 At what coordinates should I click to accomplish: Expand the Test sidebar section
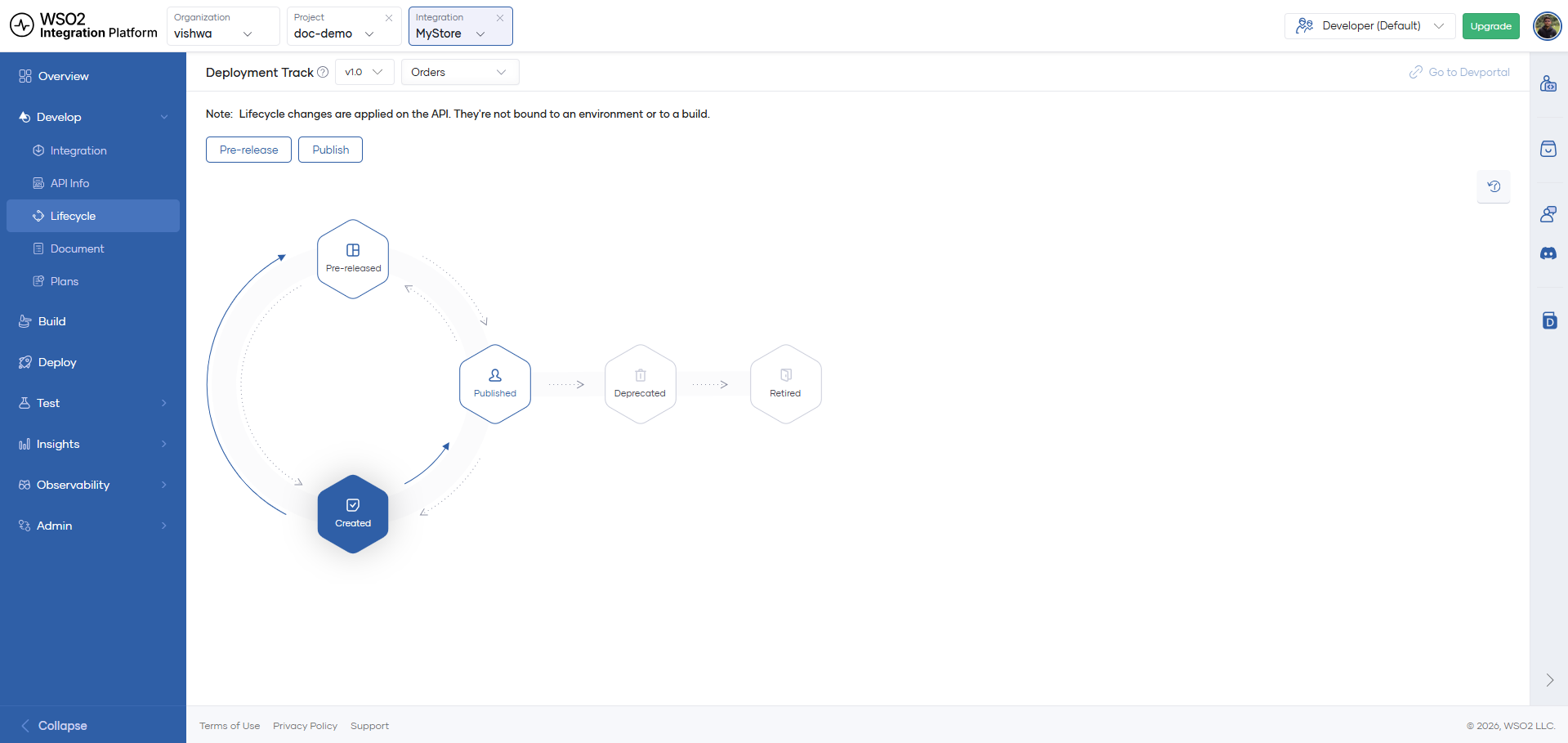click(93, 403)
